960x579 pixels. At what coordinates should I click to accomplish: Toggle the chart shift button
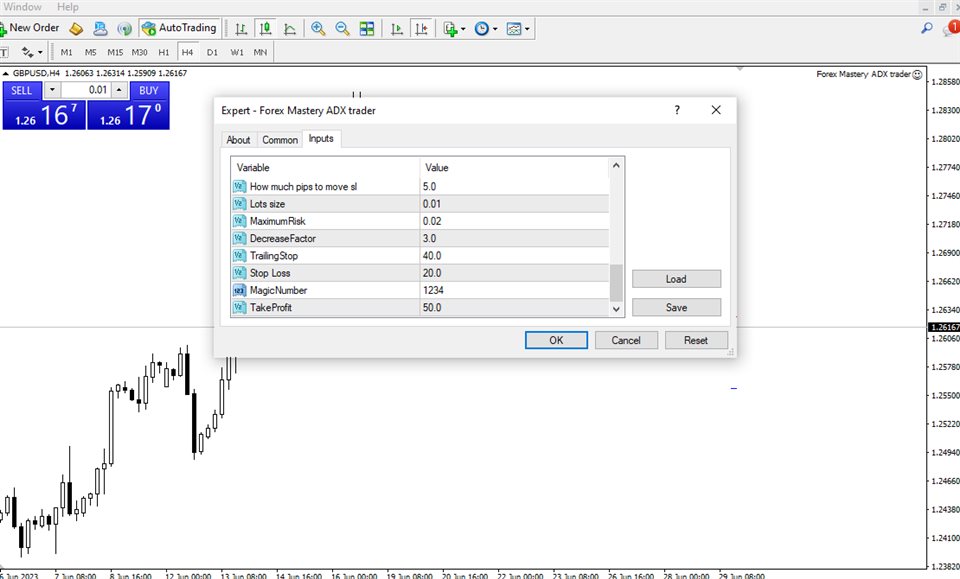(422, 29)
